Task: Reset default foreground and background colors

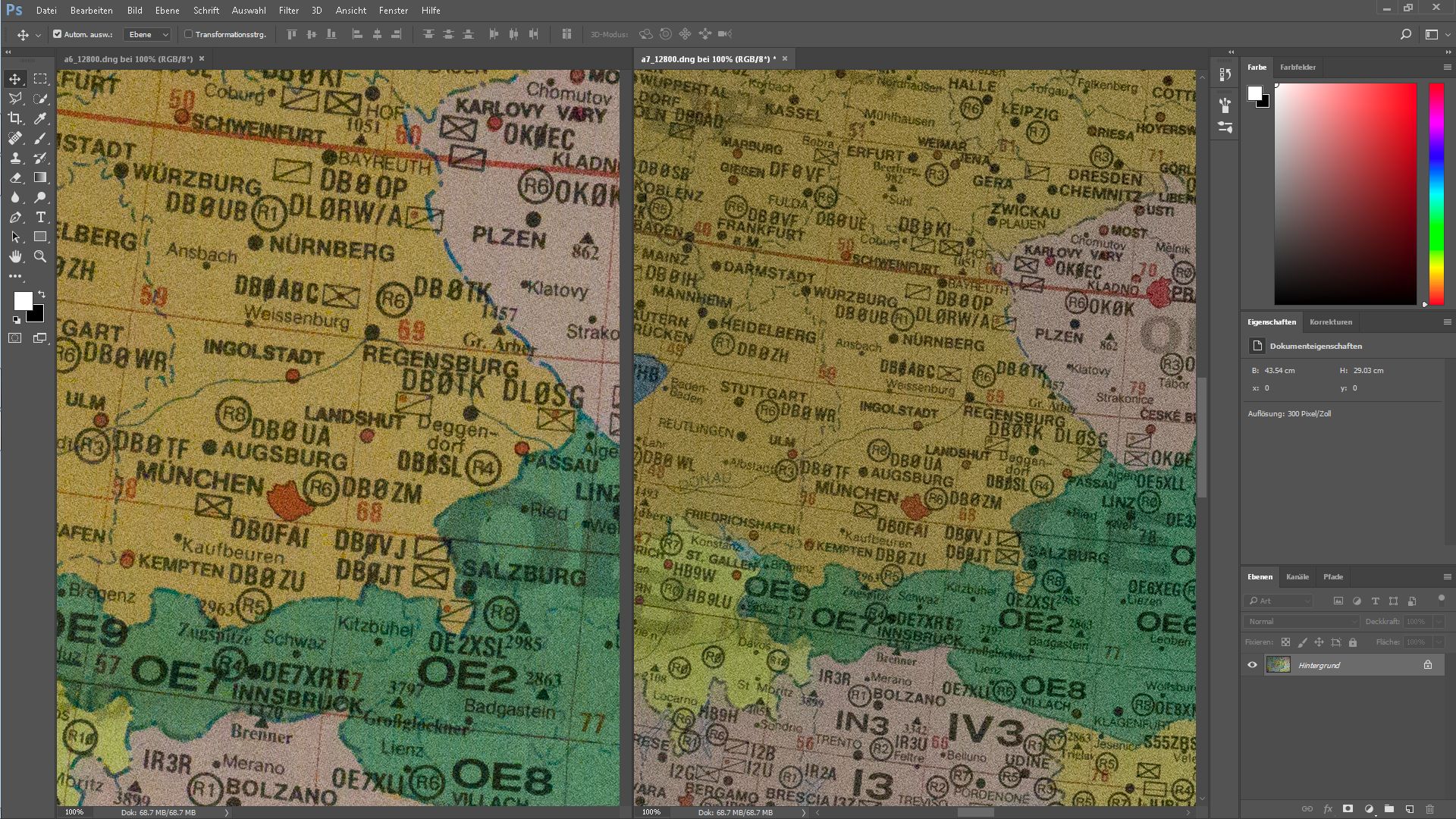Action: (x=17, y=320)
